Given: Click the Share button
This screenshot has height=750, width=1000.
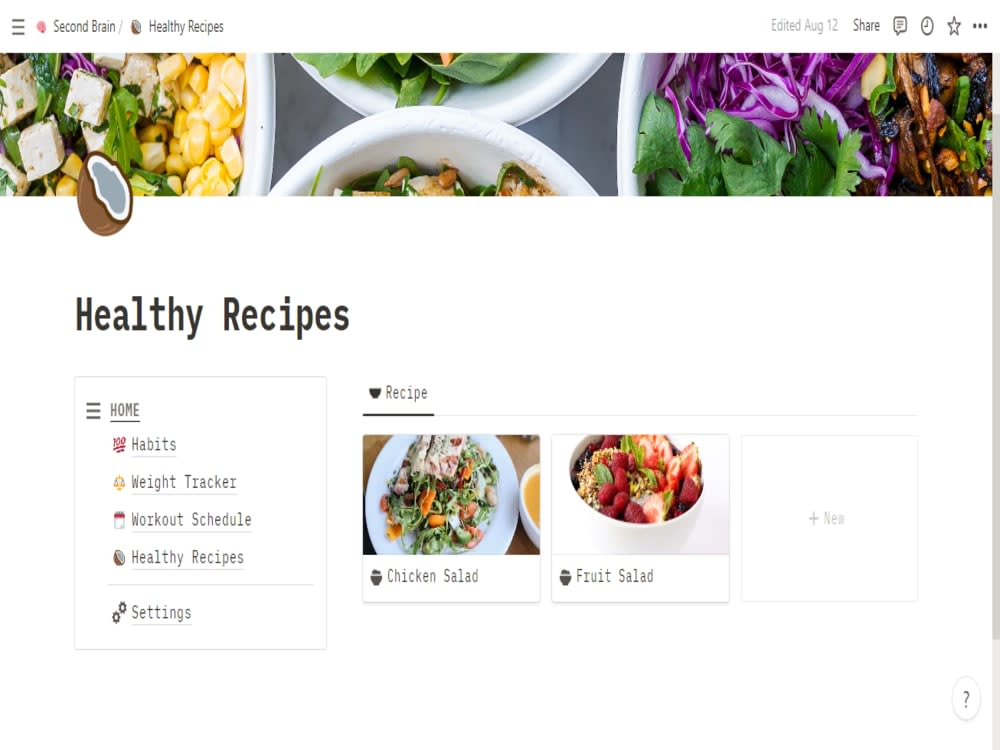Looking at the screenshot, I should [866, 26].
